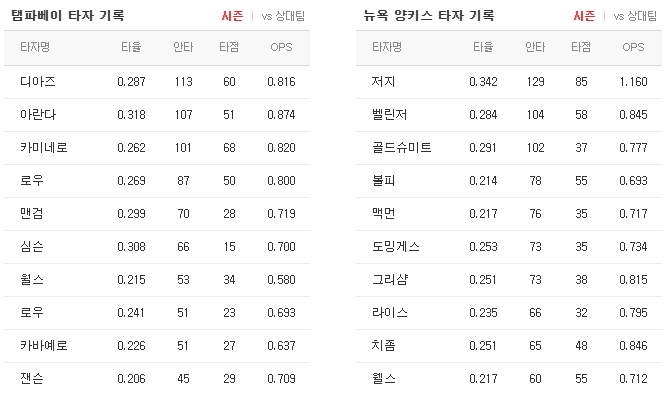666x412 pixels.
Task: Click 골드슈미트 player name
Action: pos(402,148)
